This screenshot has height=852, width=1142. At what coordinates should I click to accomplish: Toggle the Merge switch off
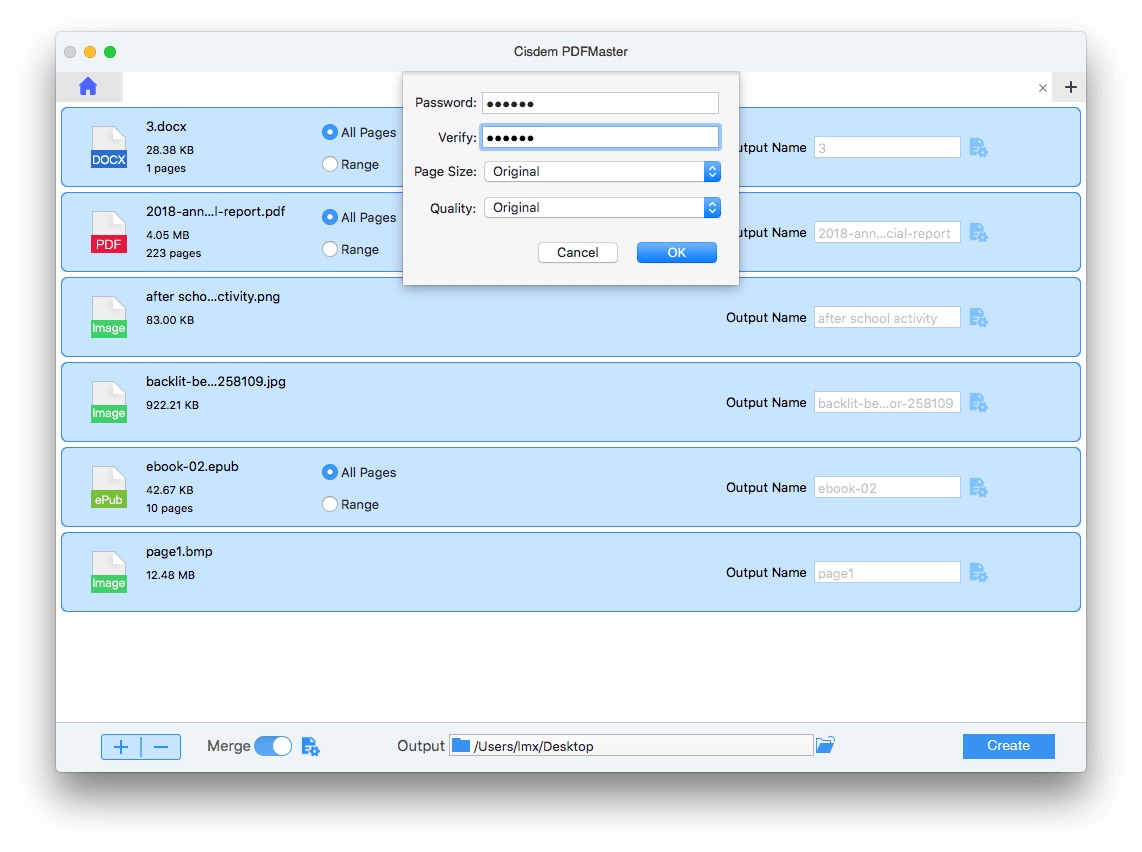click(273, 746)
